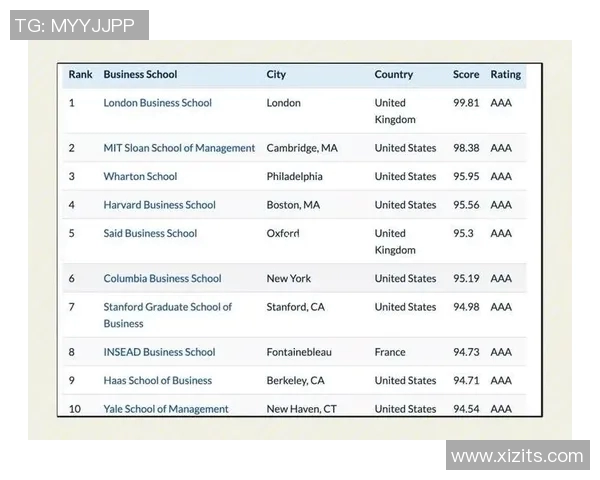Image resolution: width=600 pixels, height=480 pixels.
Task: Select the 99.81 score cell
Action: 466,102
